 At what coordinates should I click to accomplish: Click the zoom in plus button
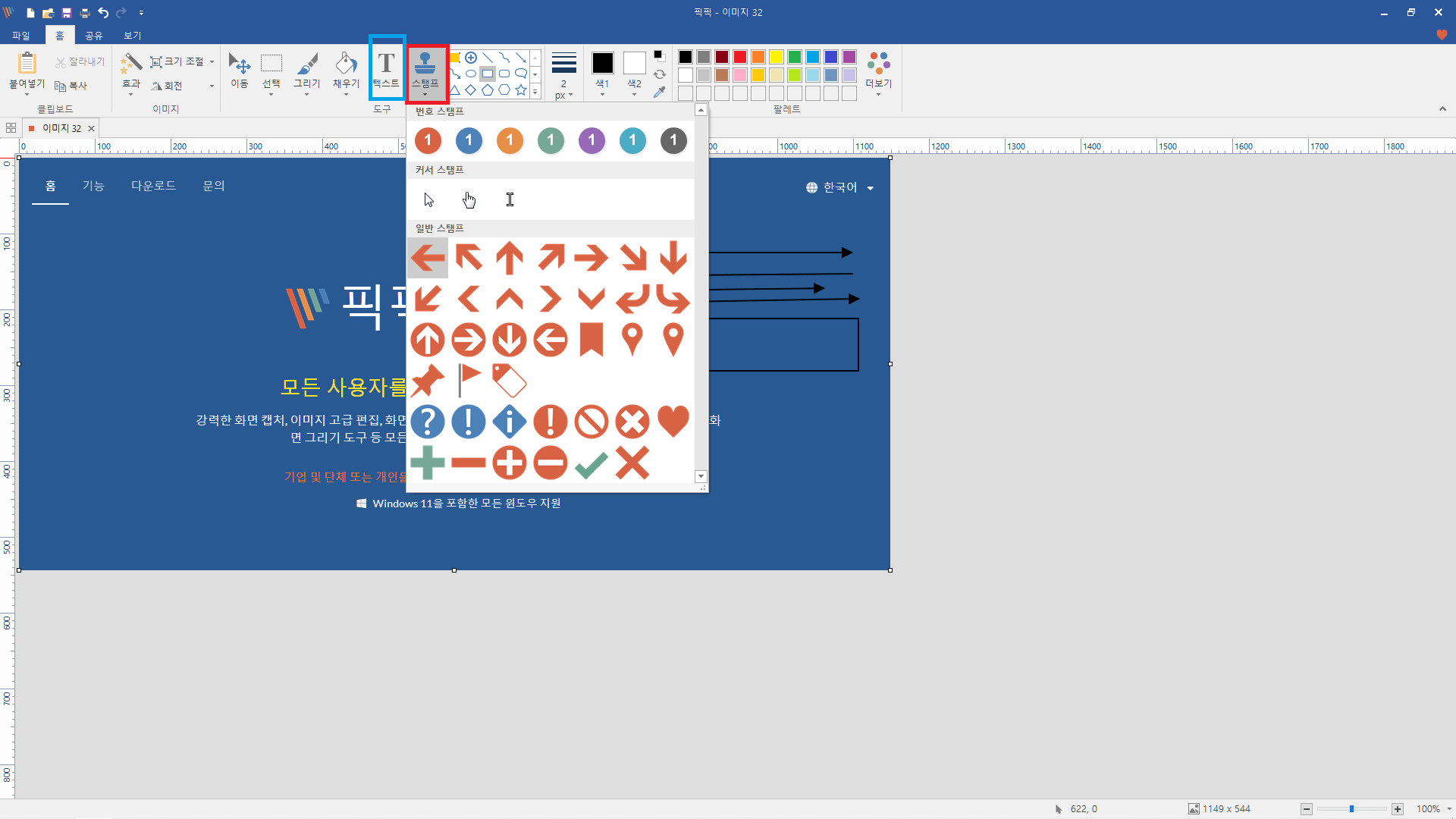(1398, 809)
